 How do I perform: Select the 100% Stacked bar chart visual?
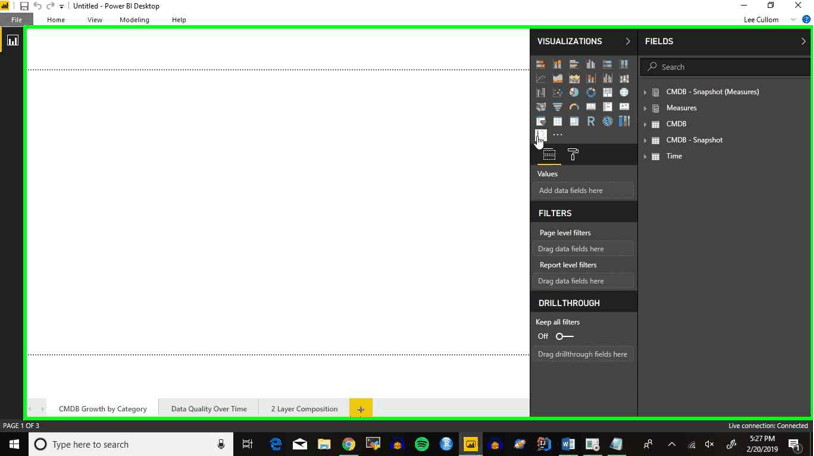tap(607, 64)
